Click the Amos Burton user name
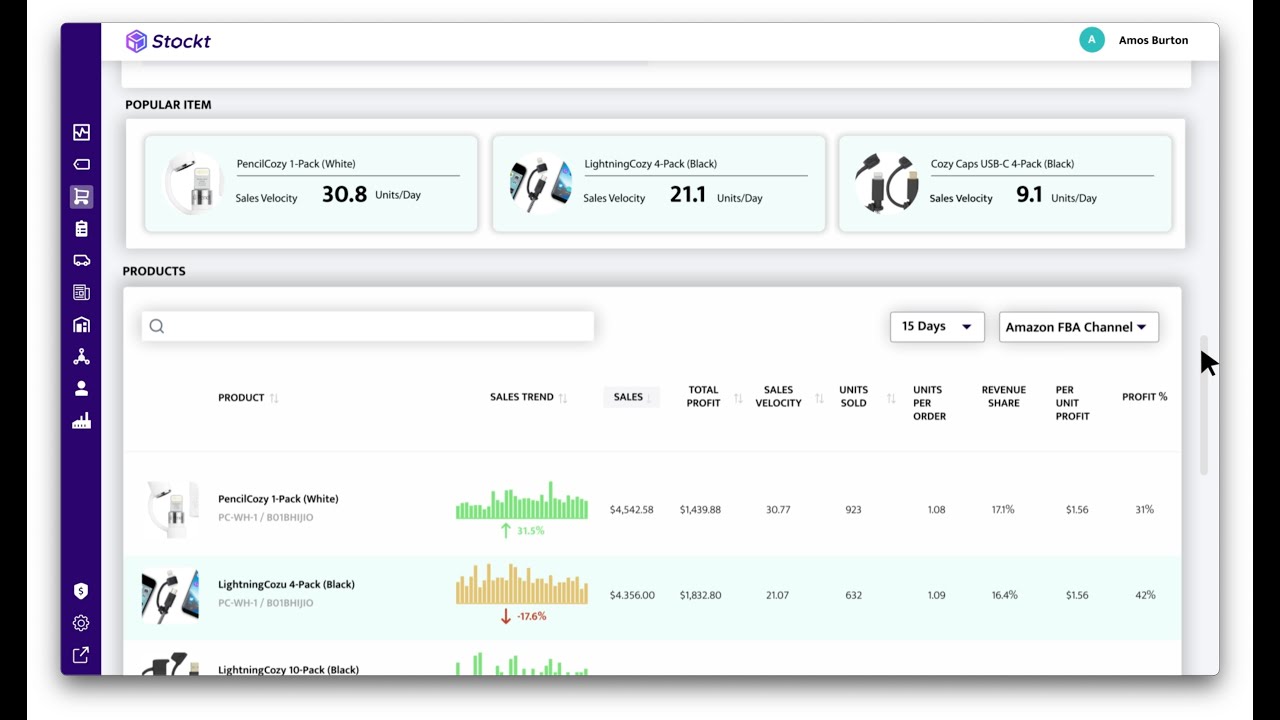The height and width of the screenshot is (720, 1280). tap(1153, 40)
